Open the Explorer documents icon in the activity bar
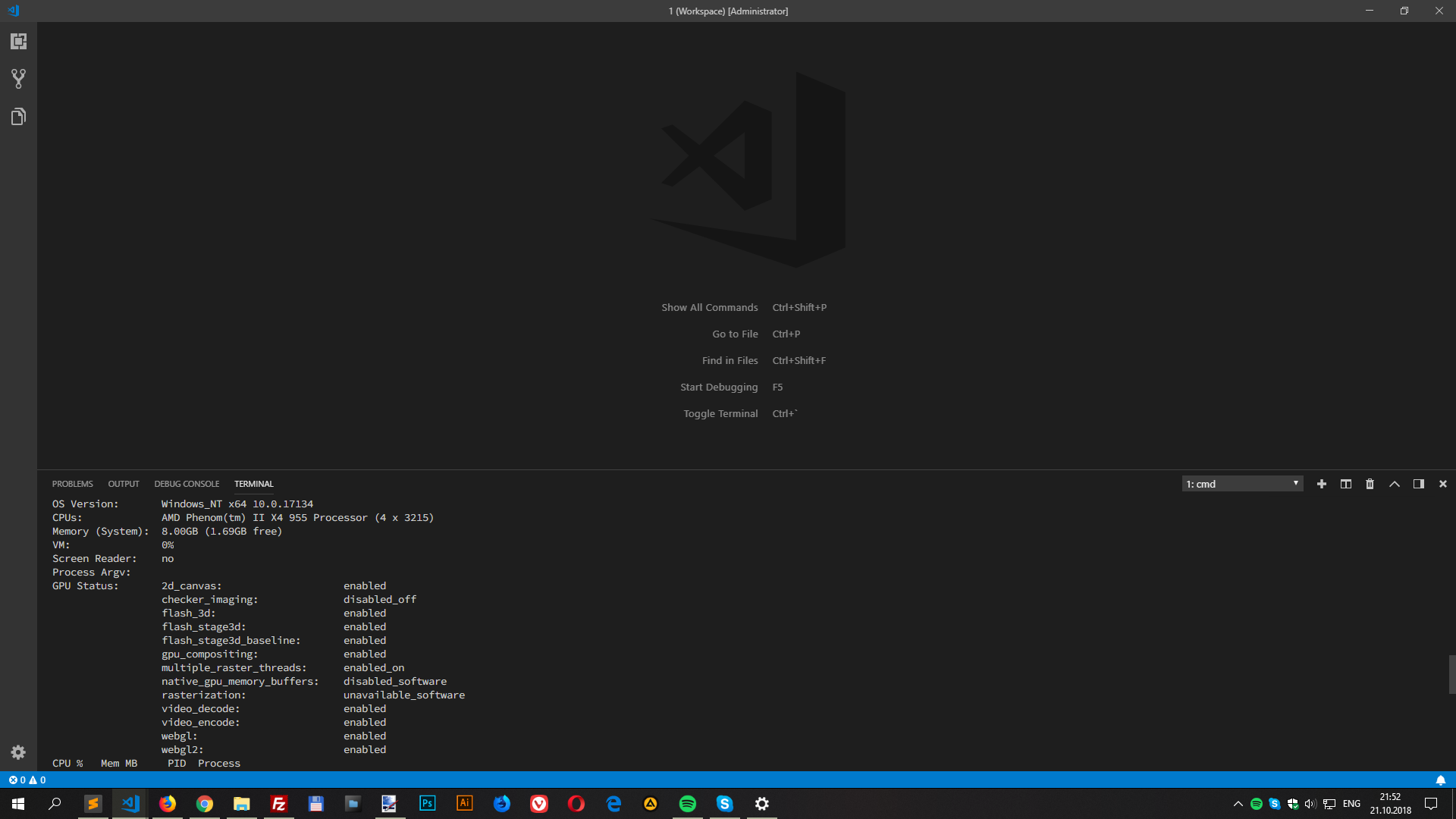1456x819 pixels. coord(18,116)
